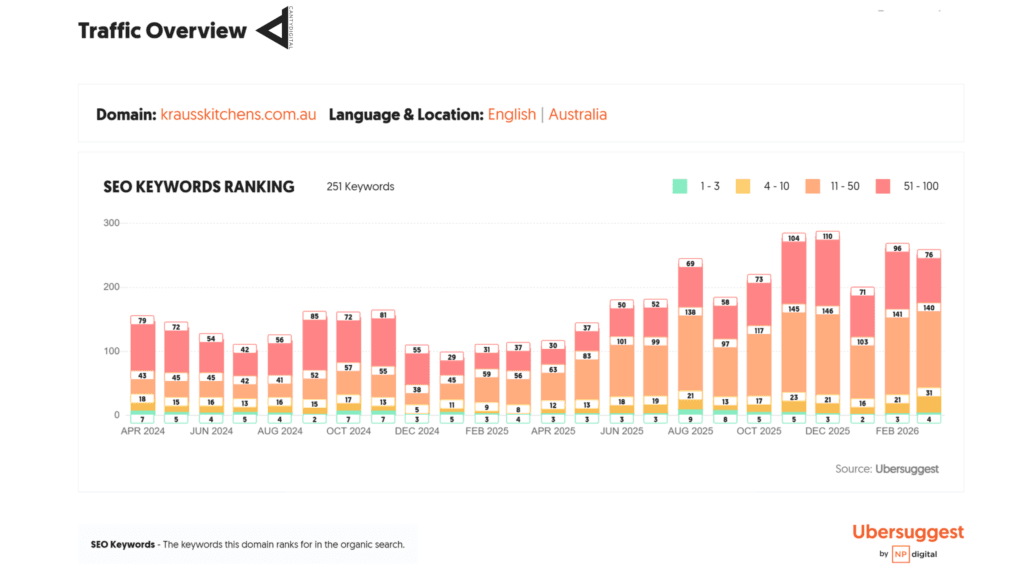Click the 100 y-axis value

pyautogui.click(x=112, y=351)
